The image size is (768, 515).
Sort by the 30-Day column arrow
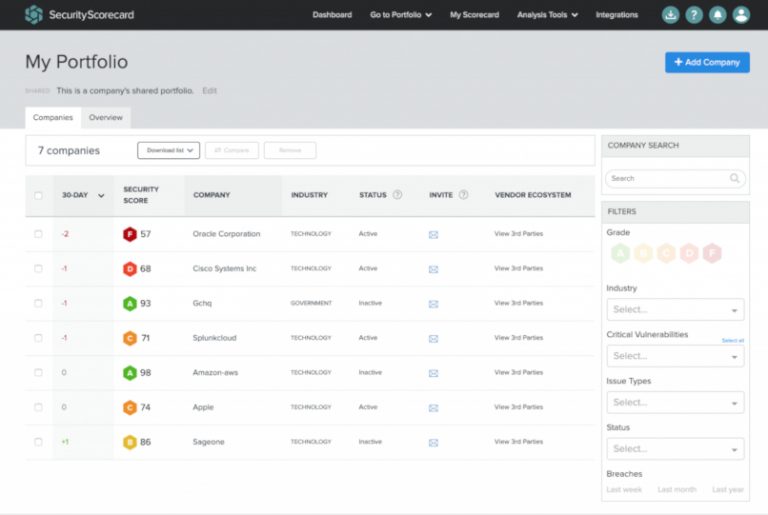pos(101,196)
